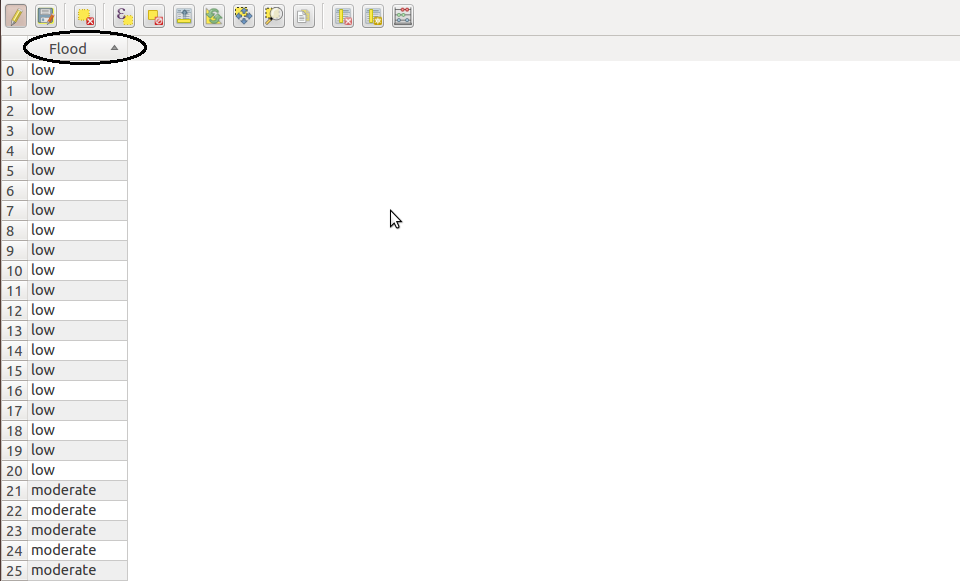Screen dimensions: 960x581
Task: Delete column icon in toolbar
Action: (x=343, y=17)
